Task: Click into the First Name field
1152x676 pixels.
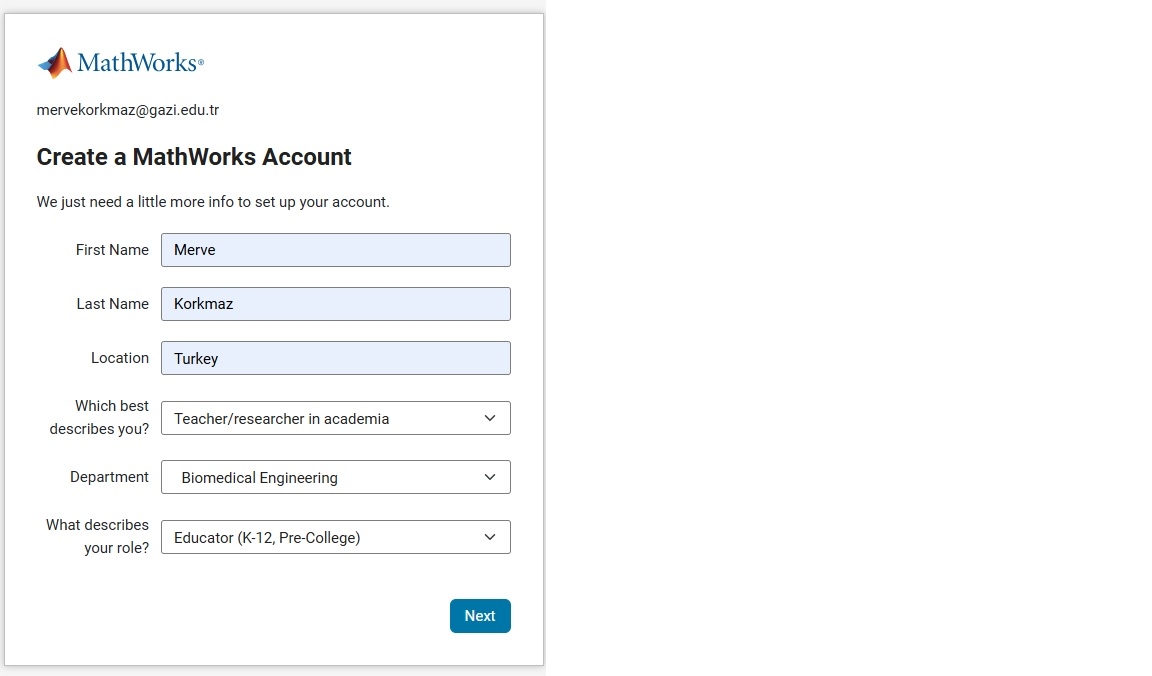Action: (x=336, y=250)
